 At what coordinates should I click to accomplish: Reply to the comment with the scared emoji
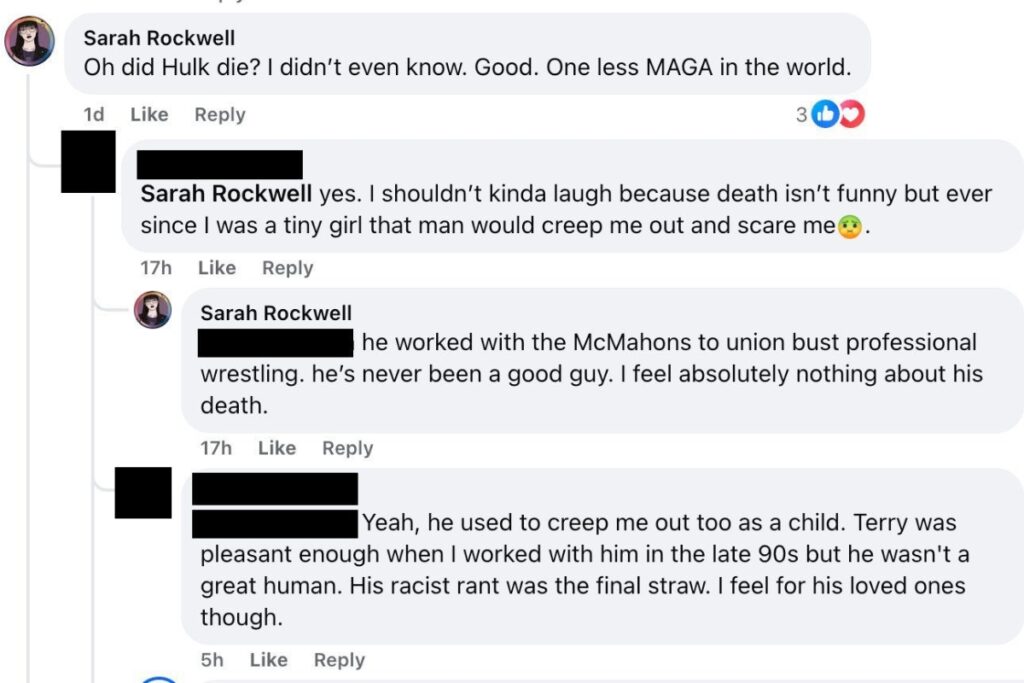287,268
